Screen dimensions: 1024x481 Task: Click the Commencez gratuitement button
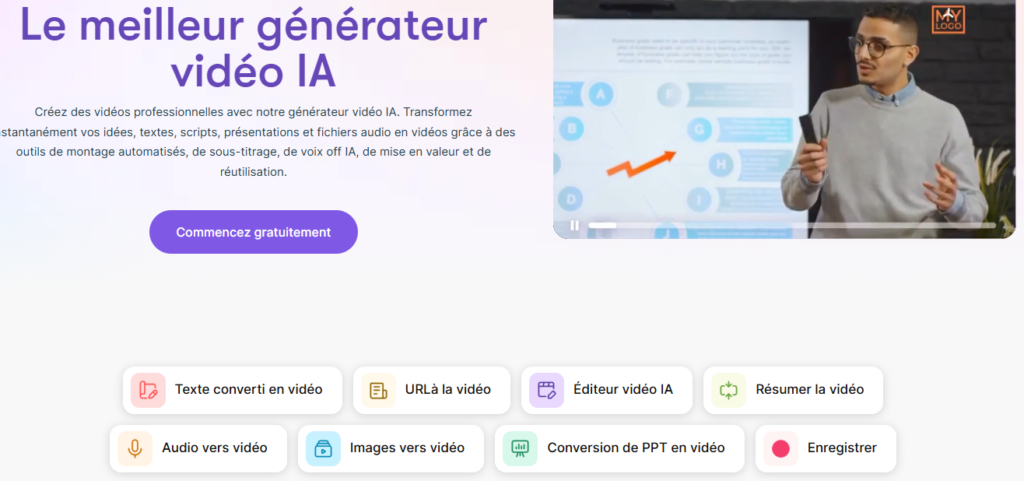253,232
